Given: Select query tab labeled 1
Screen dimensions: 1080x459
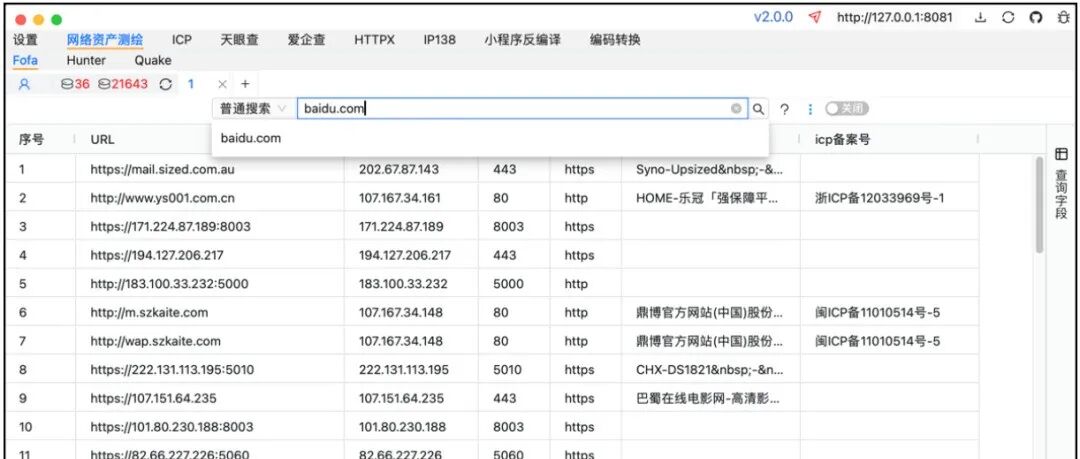Looking at the screenshot, I should click(x=191, y=84).
